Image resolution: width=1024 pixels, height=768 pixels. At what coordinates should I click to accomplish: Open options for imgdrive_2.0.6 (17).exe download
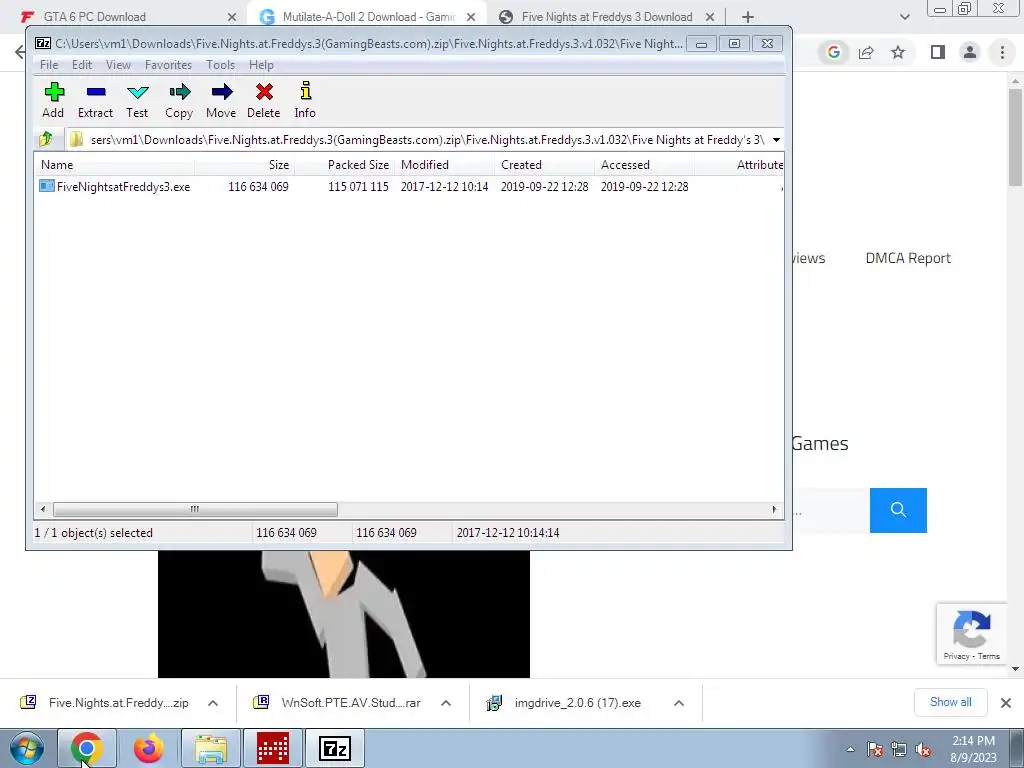click(x=679, y=703)
